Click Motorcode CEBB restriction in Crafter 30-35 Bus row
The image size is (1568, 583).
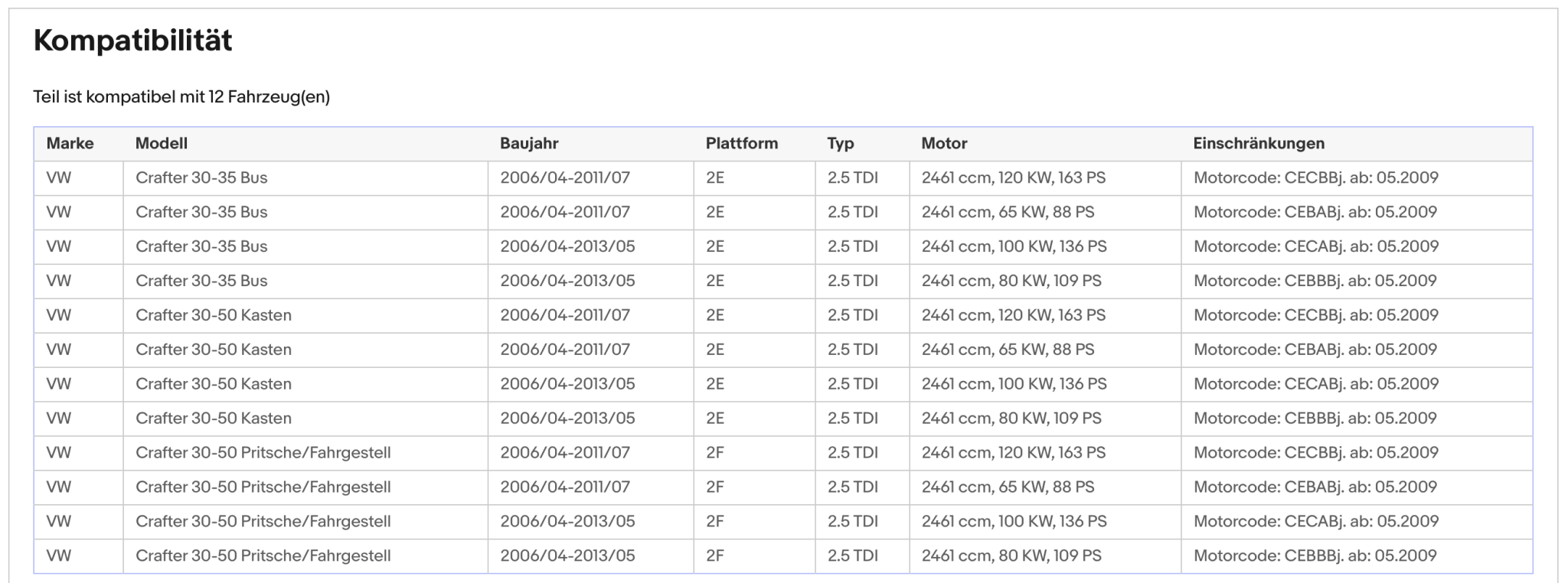(x=1315, y=281)
